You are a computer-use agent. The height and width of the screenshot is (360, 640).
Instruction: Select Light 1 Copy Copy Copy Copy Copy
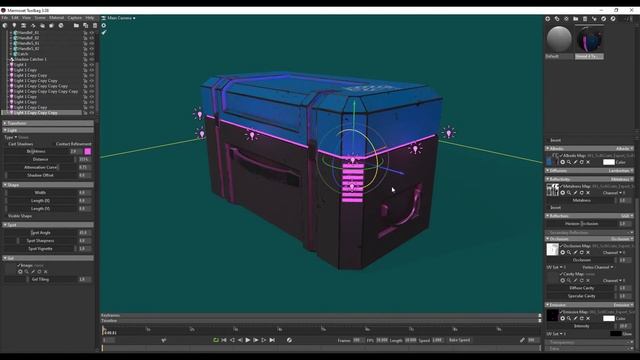tap(46, 91)
